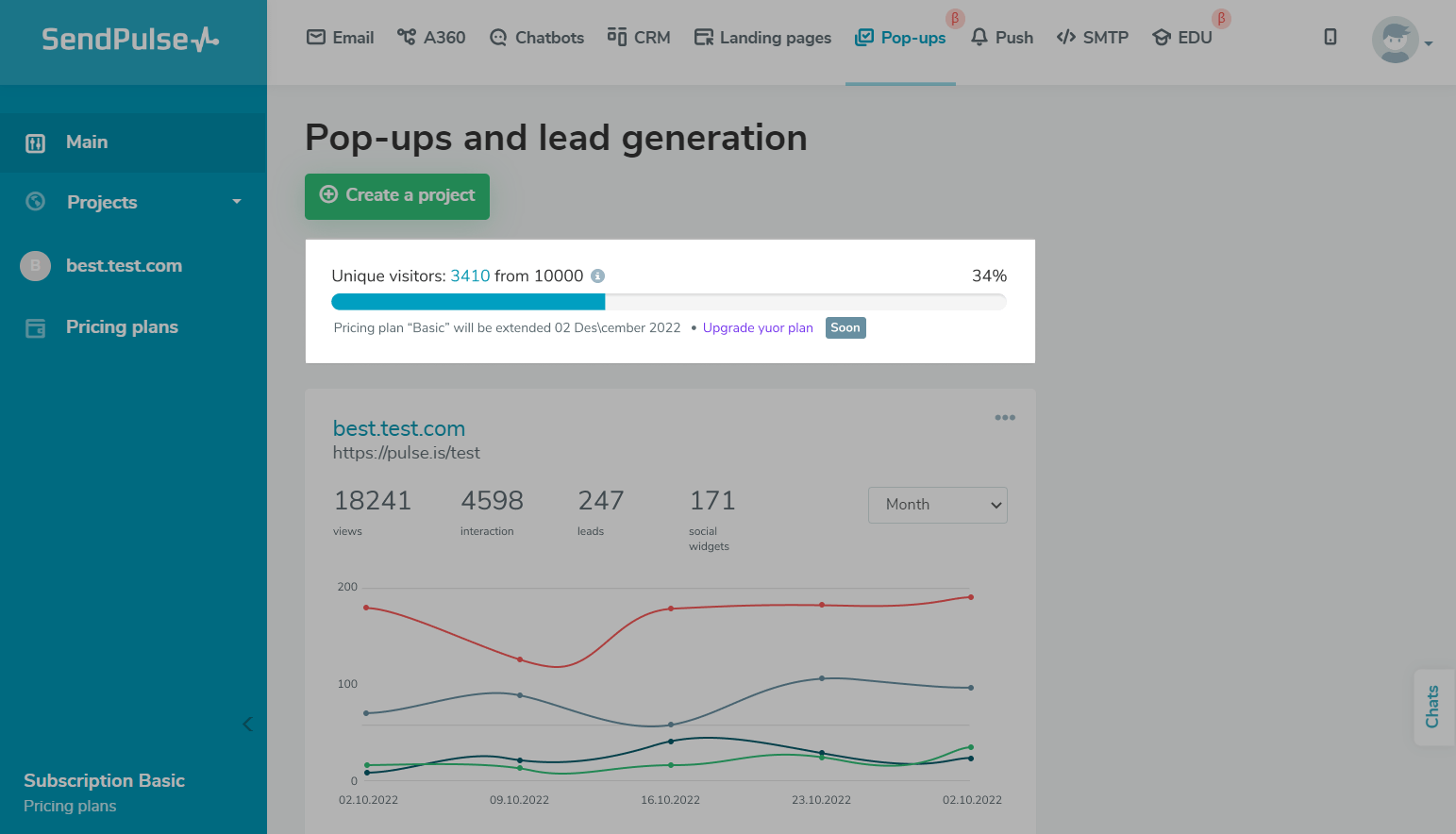1456x834 pixels.
Task: Click the best.test.com avatar circle
Action: click(35, 266)
